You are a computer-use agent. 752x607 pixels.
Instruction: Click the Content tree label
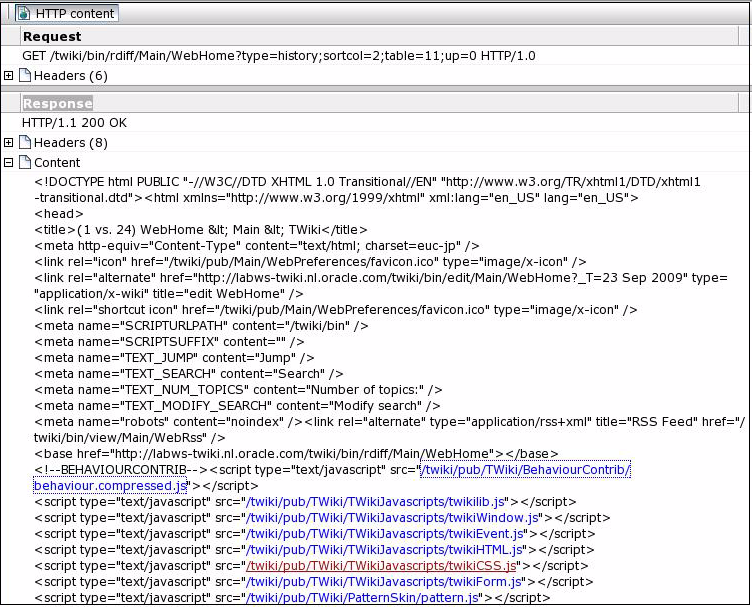pyautogui.click(x=57, y=163)
